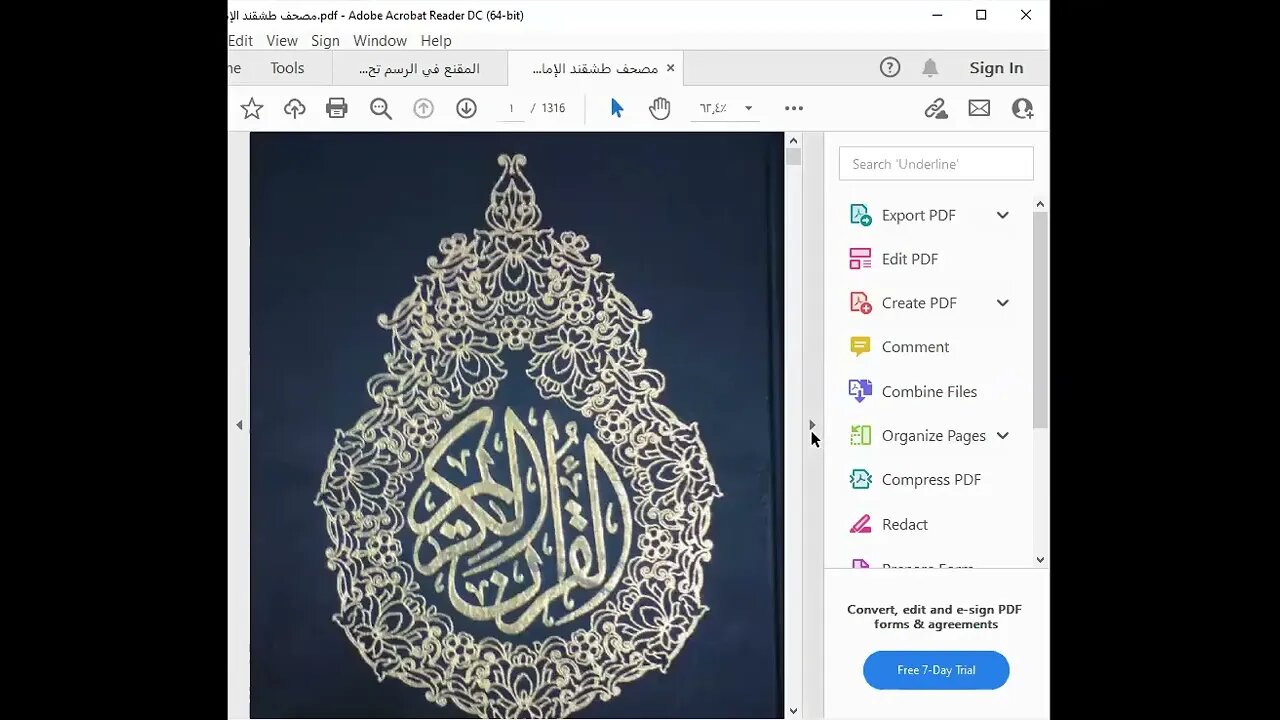This screenshot has width=1280, height=720.
Task: Switch to the Tools tab
Action: tap(287, 68)
